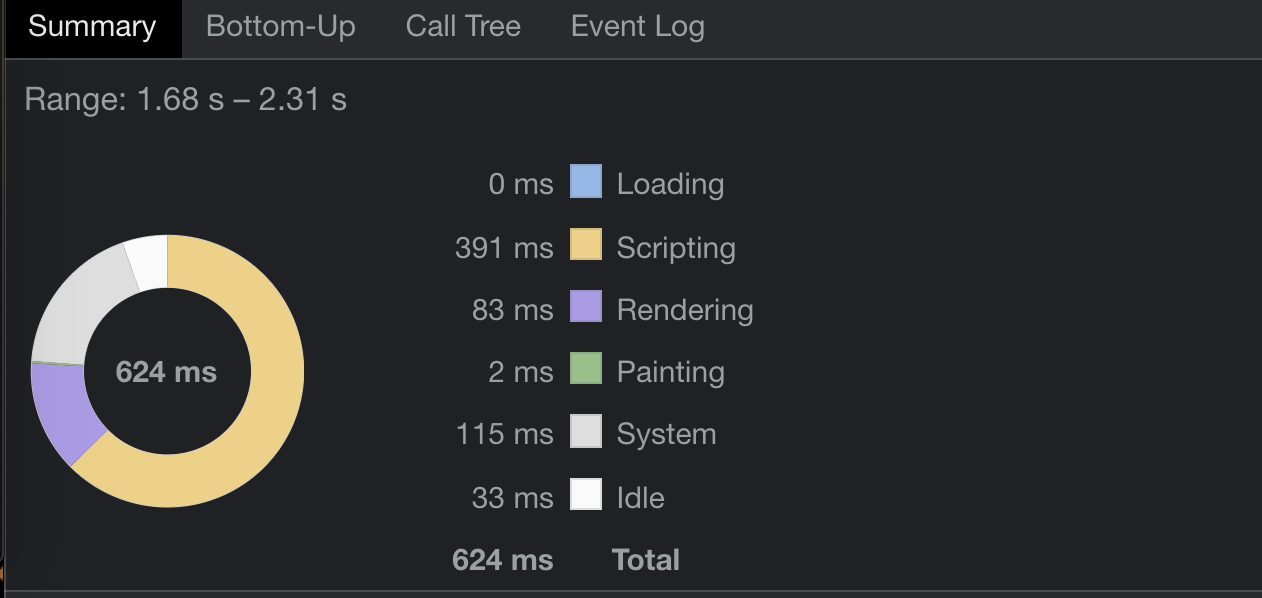Switch to the Summary tab
Viewport: 1262px width, 598px height.
92,28
